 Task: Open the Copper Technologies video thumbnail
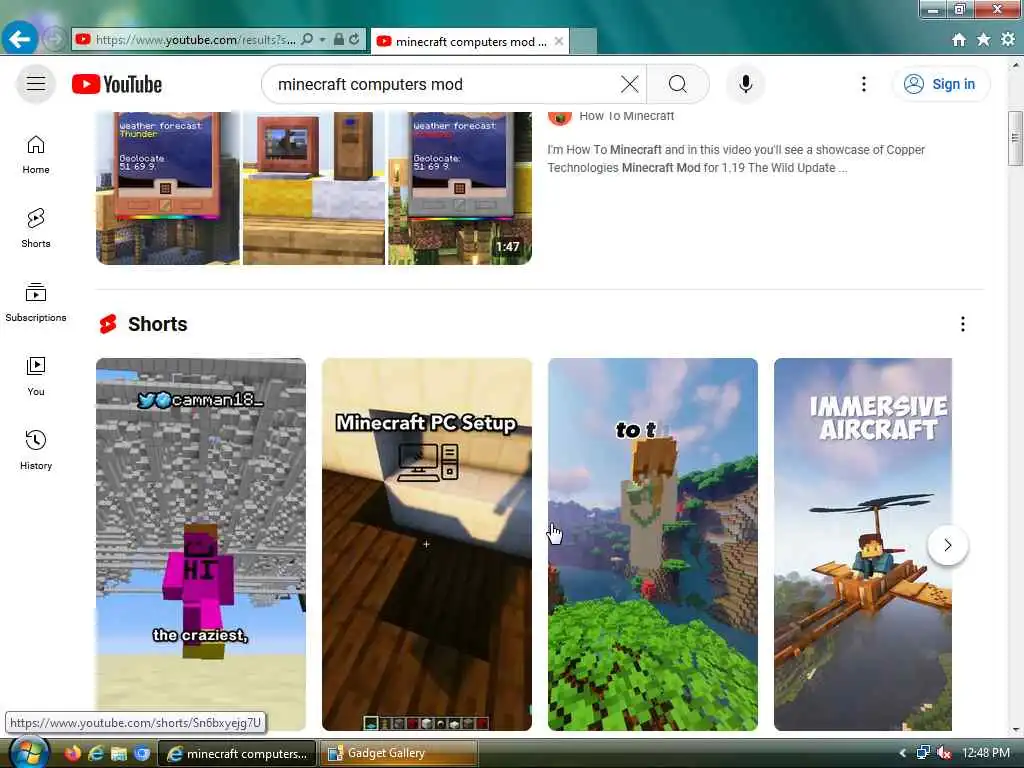[x=314, y=188]
